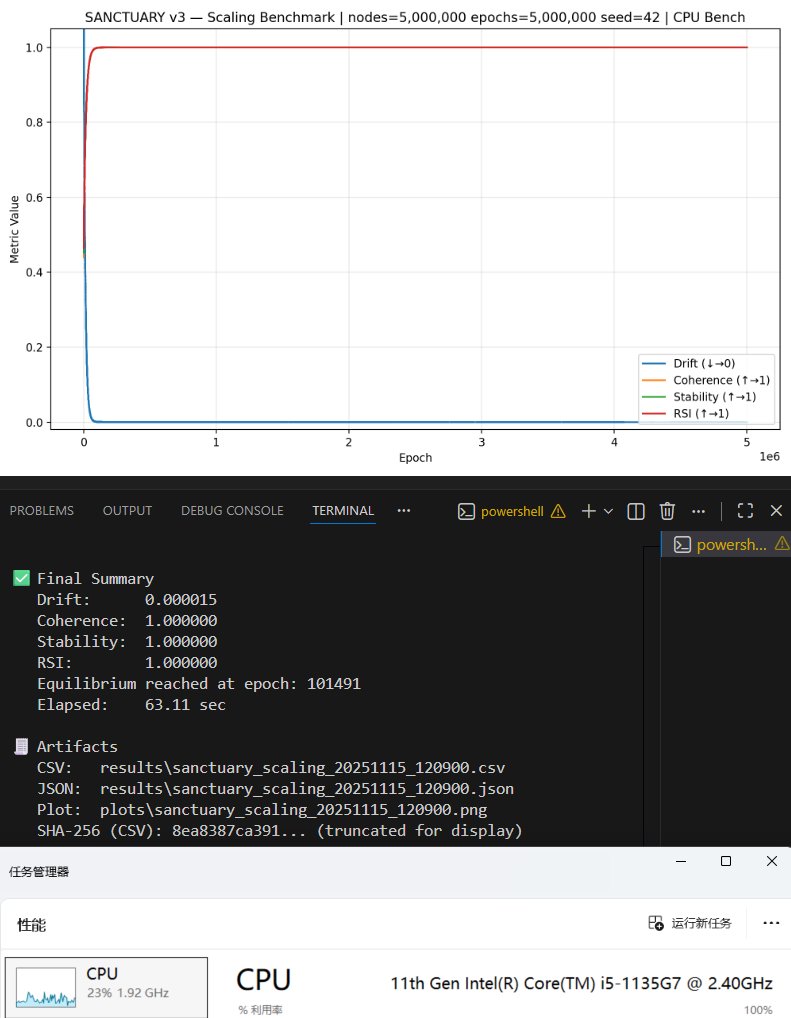Open Task Manager more options ellipsis
791x1018 pixels.
771,923
